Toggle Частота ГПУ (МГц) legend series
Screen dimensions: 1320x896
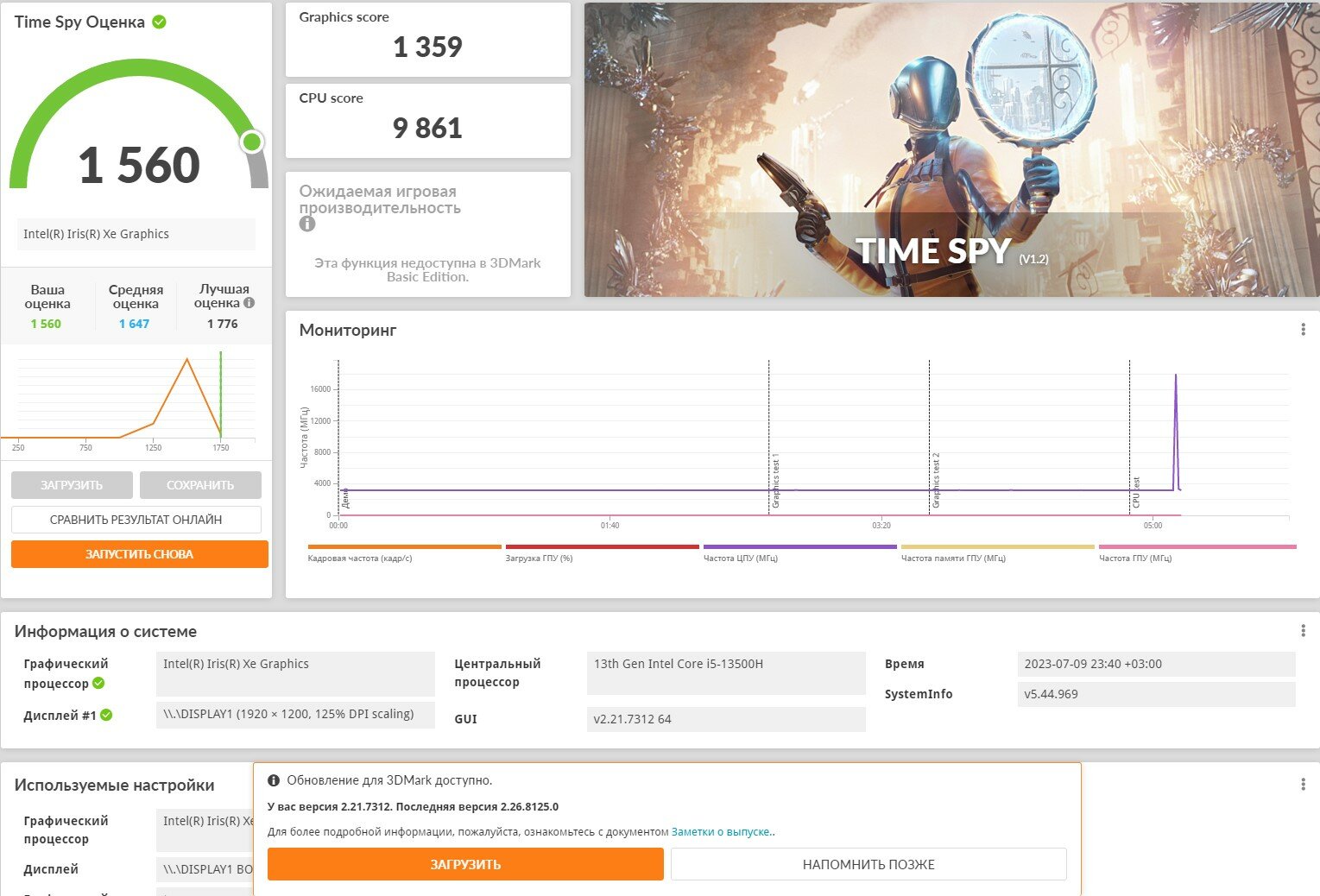tap(1197, 553)
